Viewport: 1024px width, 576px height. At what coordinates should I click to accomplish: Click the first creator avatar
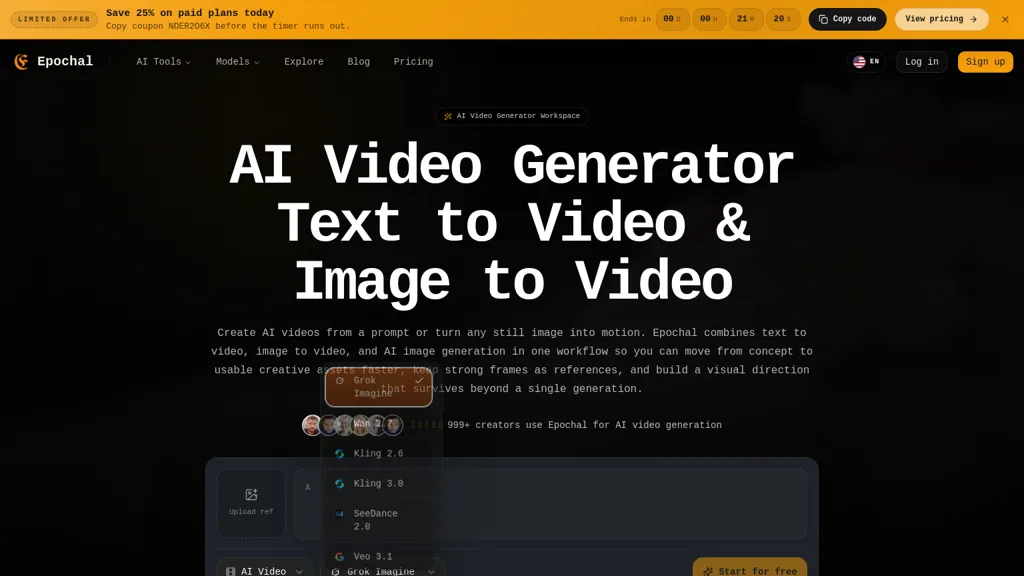click(312, 424)
